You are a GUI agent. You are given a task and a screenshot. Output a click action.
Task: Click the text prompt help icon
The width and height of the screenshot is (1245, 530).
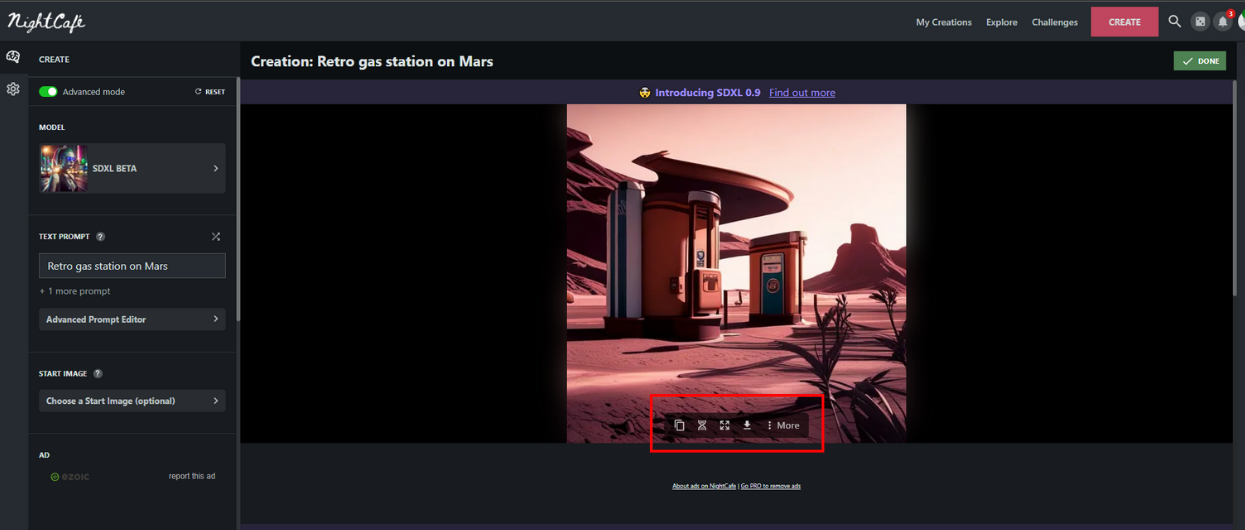pos(101,237)
